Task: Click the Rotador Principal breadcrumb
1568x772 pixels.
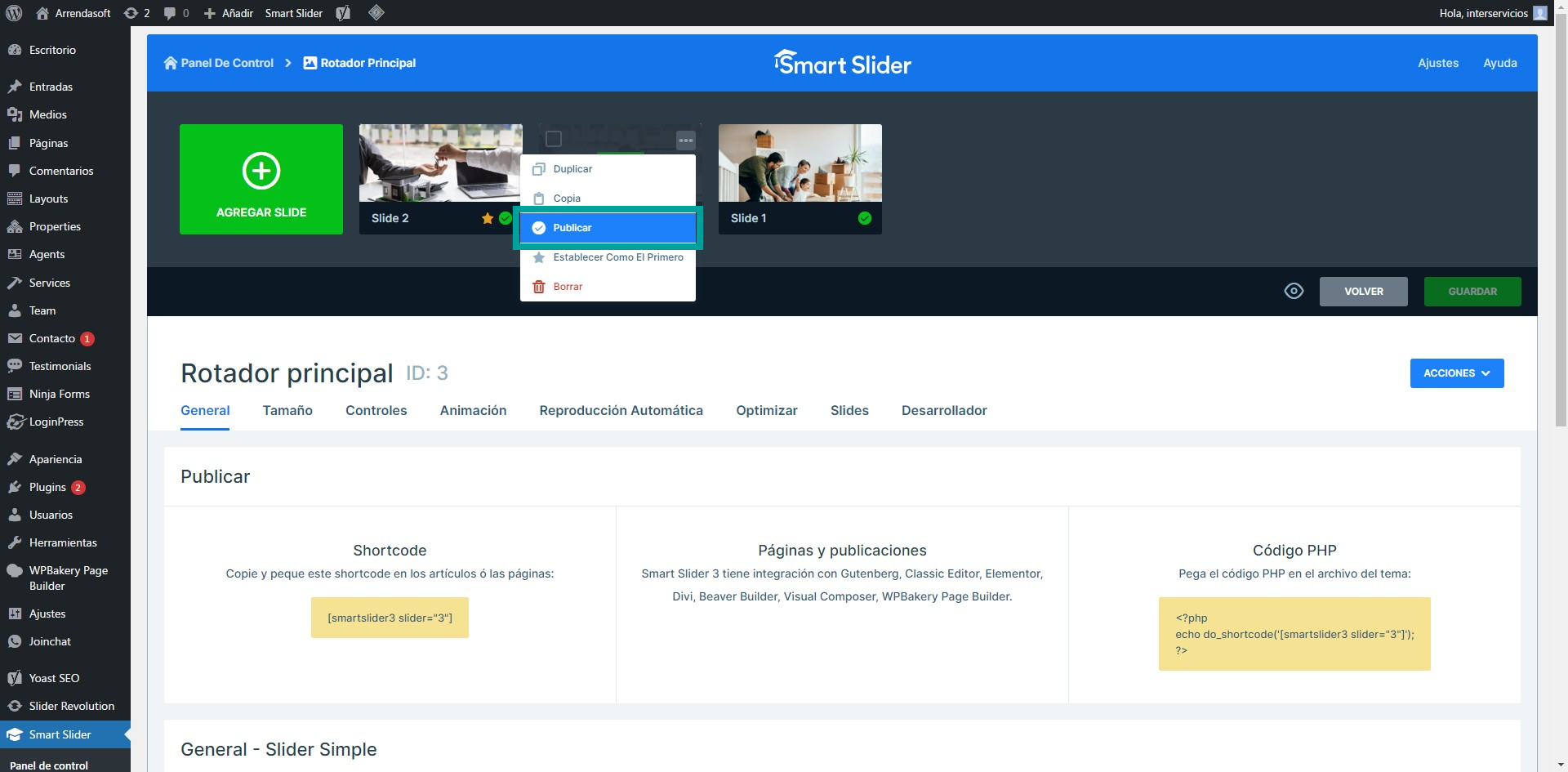Action: tap(359, 63)
